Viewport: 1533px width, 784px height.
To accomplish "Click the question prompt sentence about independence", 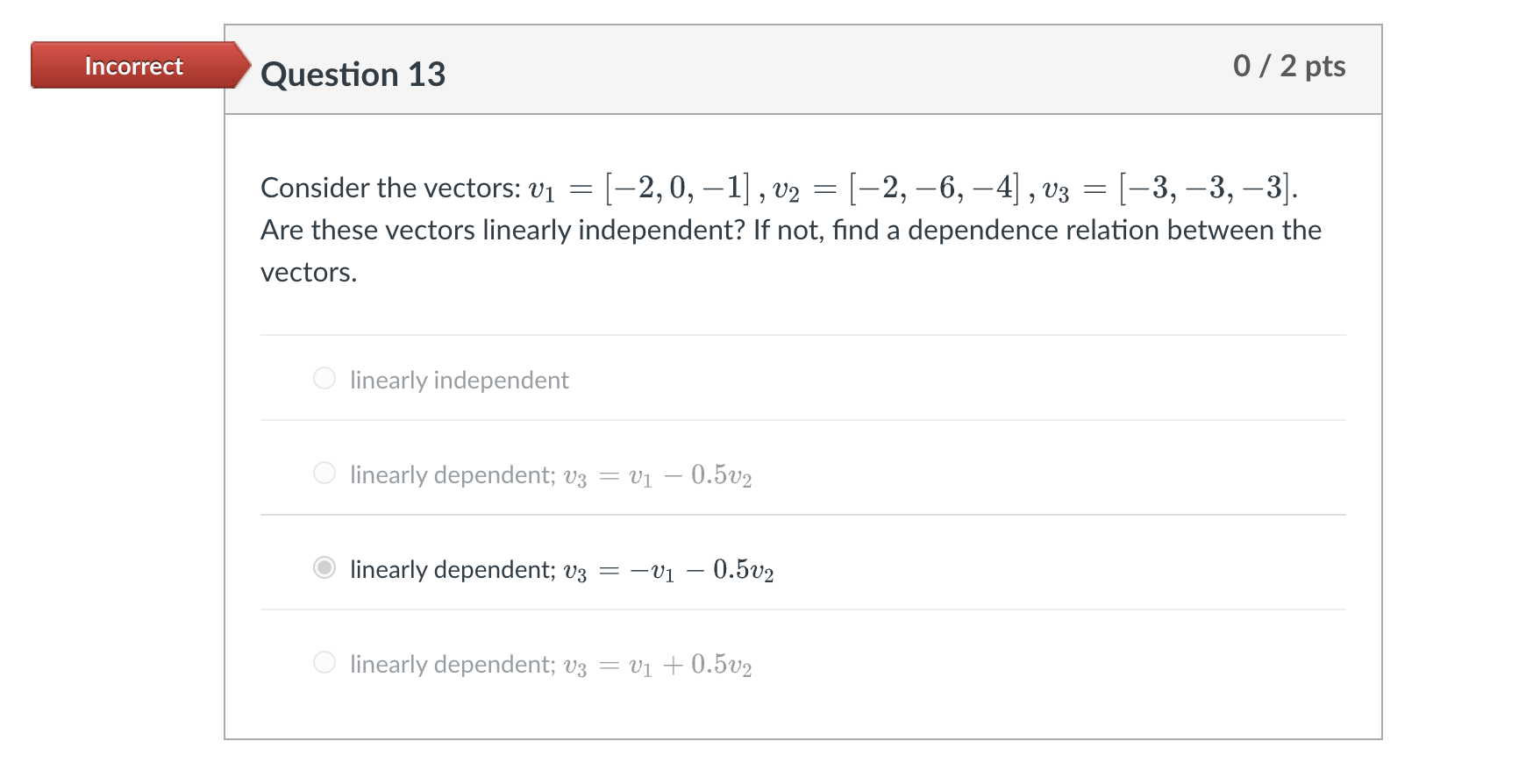I will pyautogui.click(x=789, y=230).
